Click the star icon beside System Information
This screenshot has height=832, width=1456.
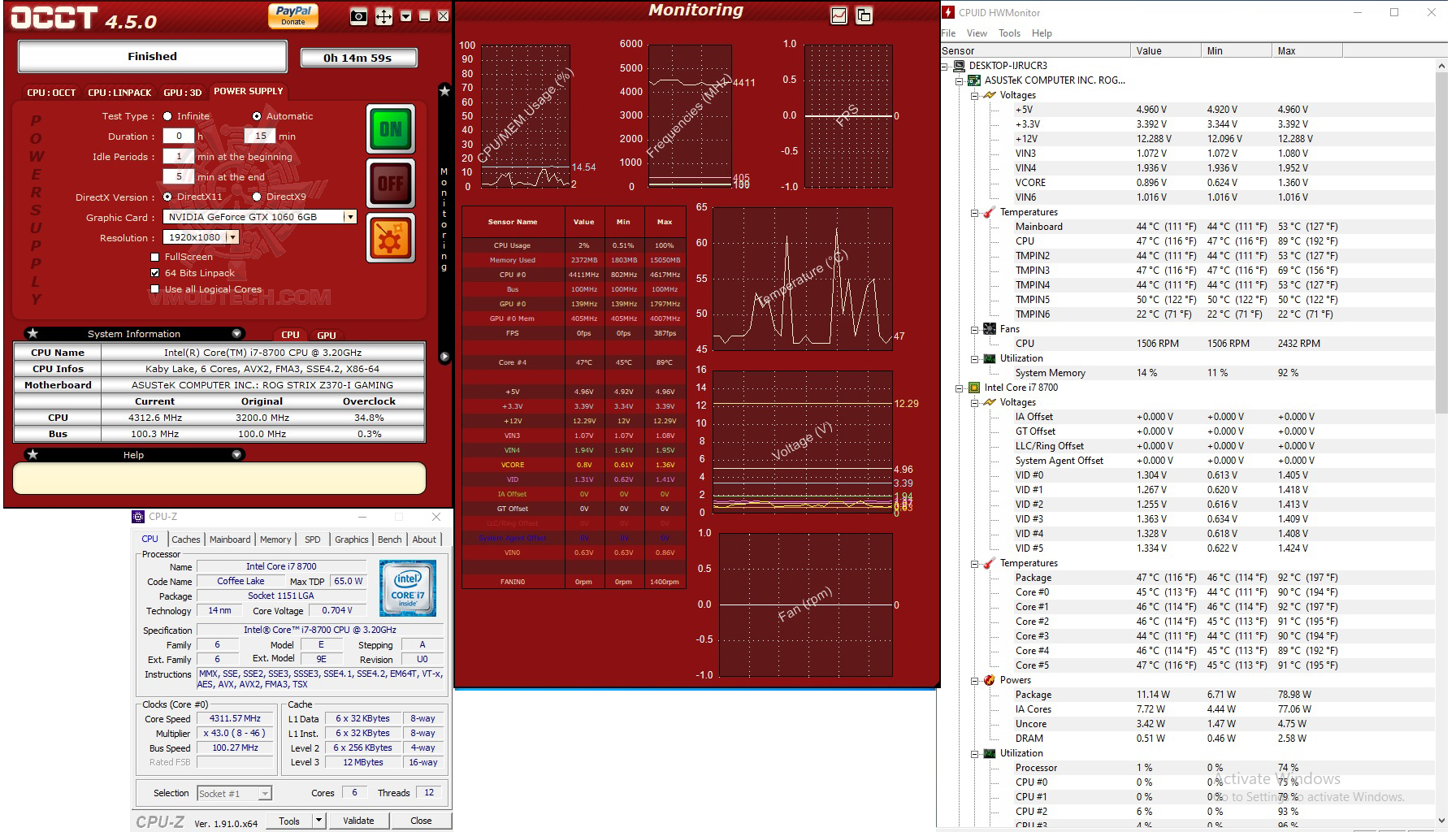click(x=32, y=333)
